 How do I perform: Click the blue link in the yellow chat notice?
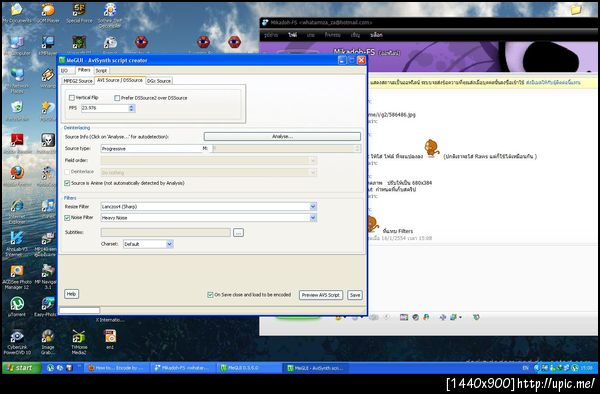coord(553,82)
